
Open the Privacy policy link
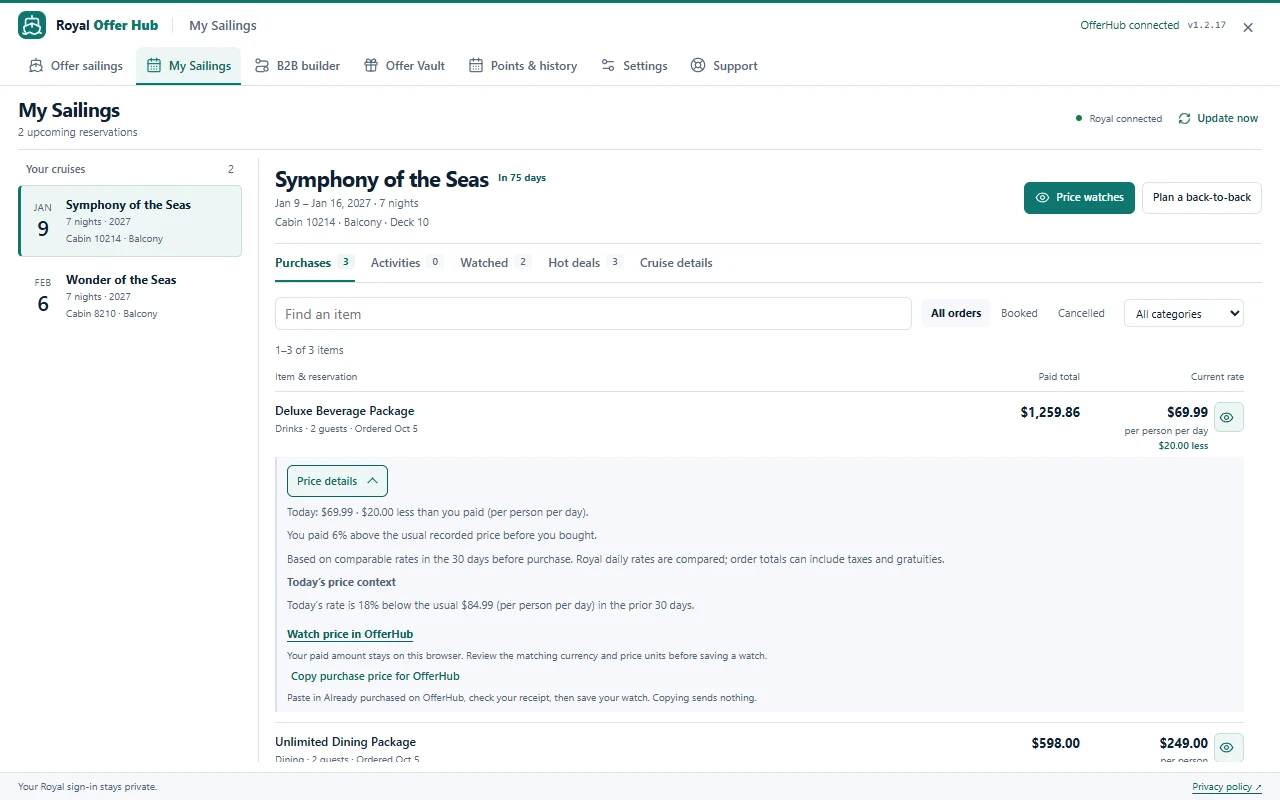pyautogui.click(x=1227, y=787)
